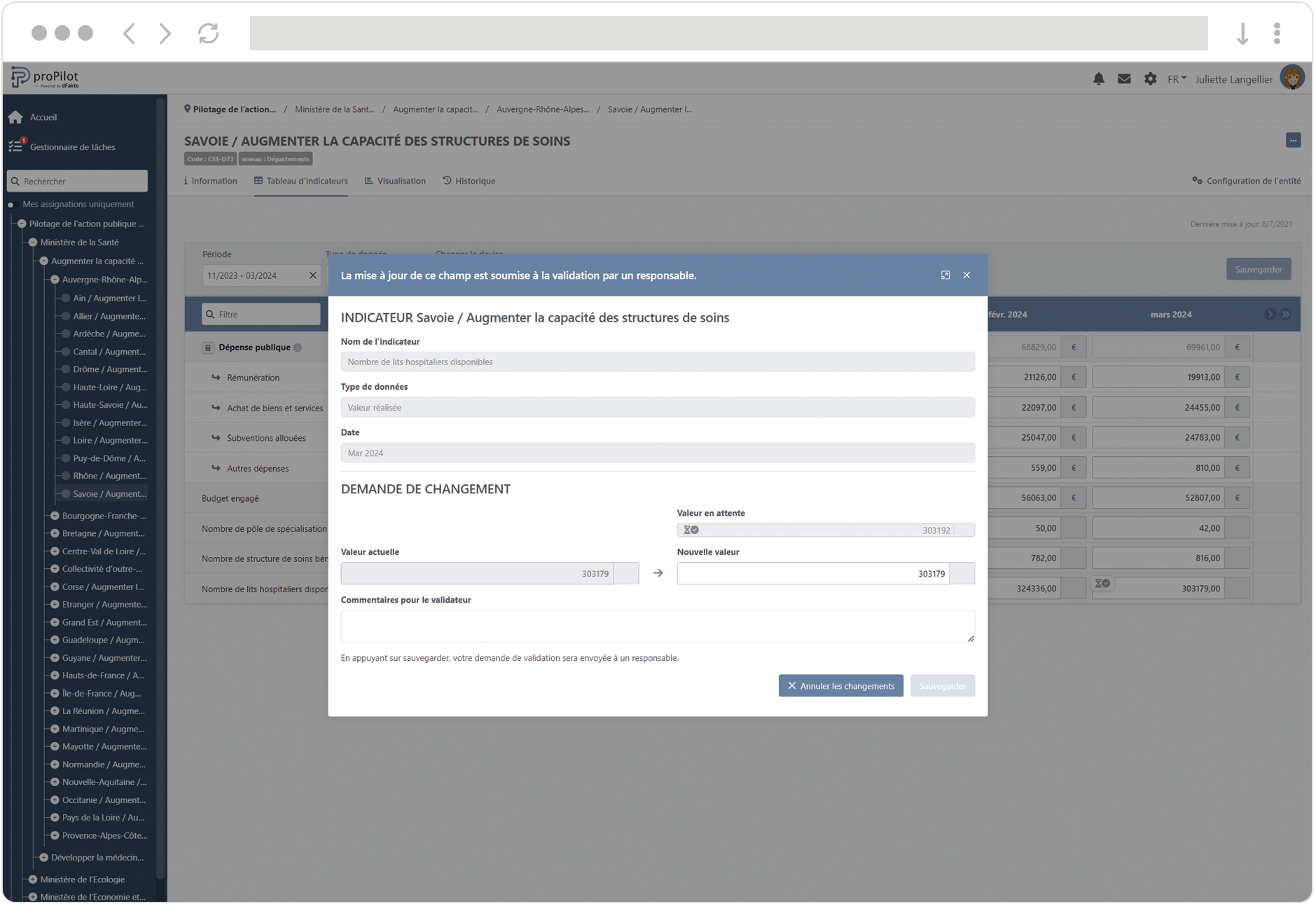Click Annuler les changements button
The width and height of the screenshot is (1316, 906).
coord(840,686)
